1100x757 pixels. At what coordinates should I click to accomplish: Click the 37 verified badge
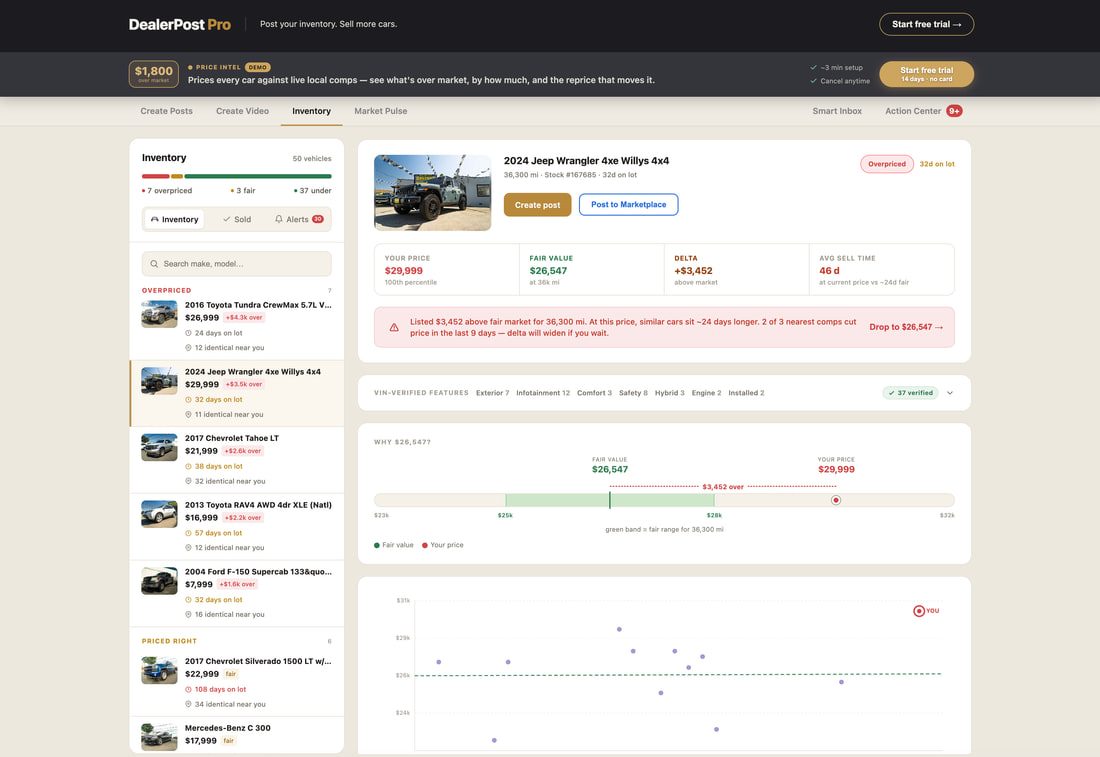click(910, 393)
